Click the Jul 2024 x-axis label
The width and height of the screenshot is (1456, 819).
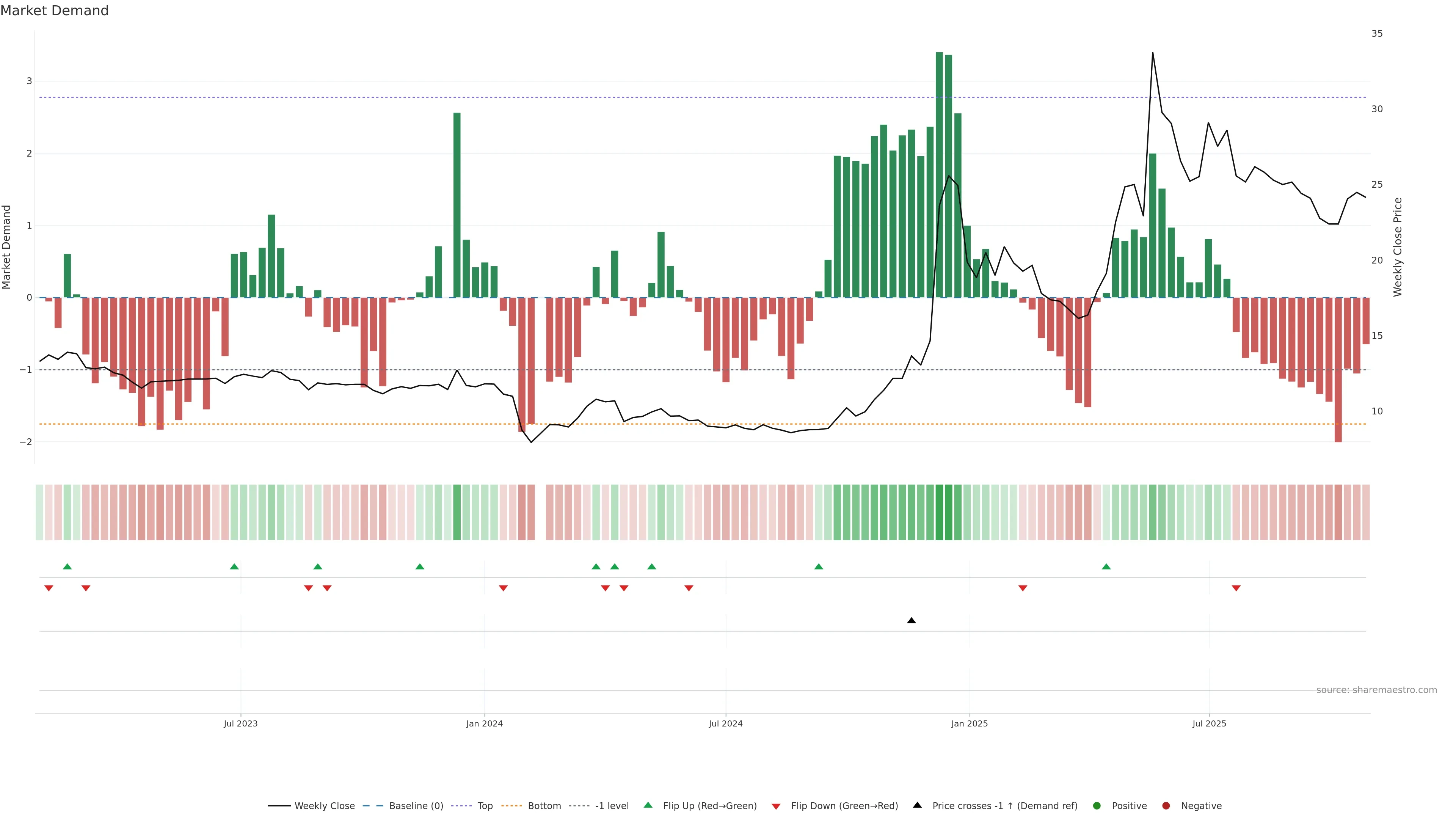click(x=726, y=723)
